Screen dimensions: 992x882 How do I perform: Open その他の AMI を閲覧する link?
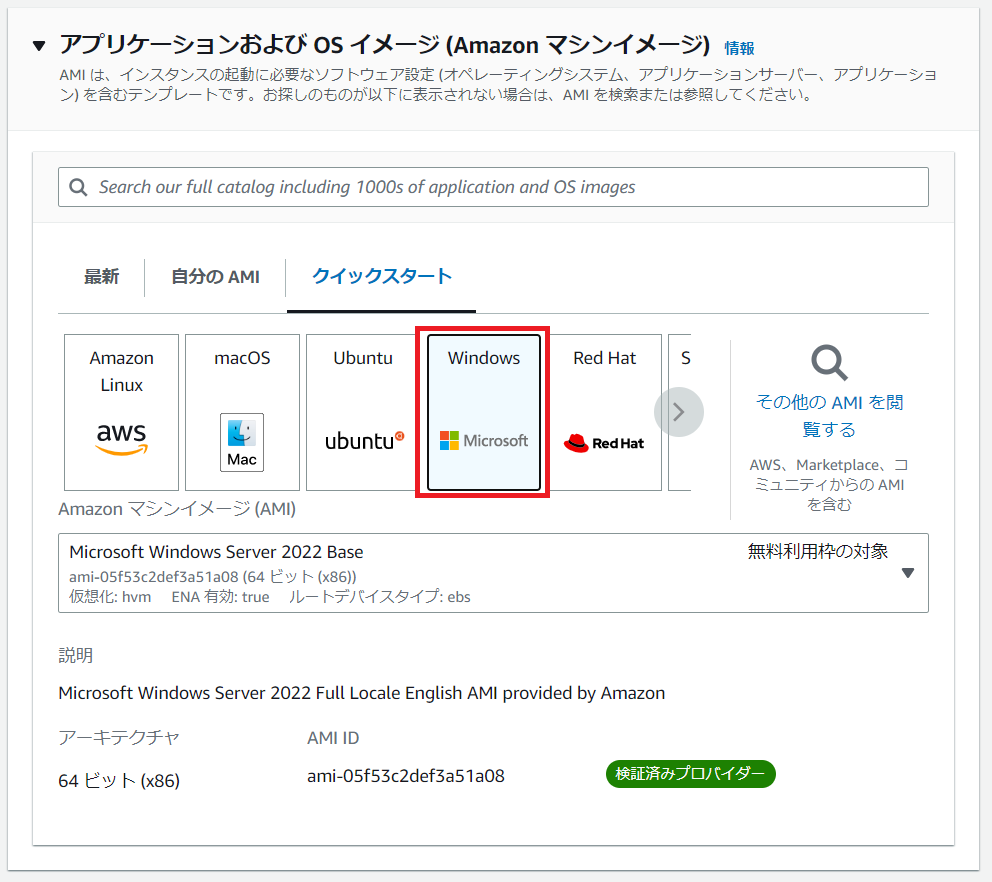[829, 416]
